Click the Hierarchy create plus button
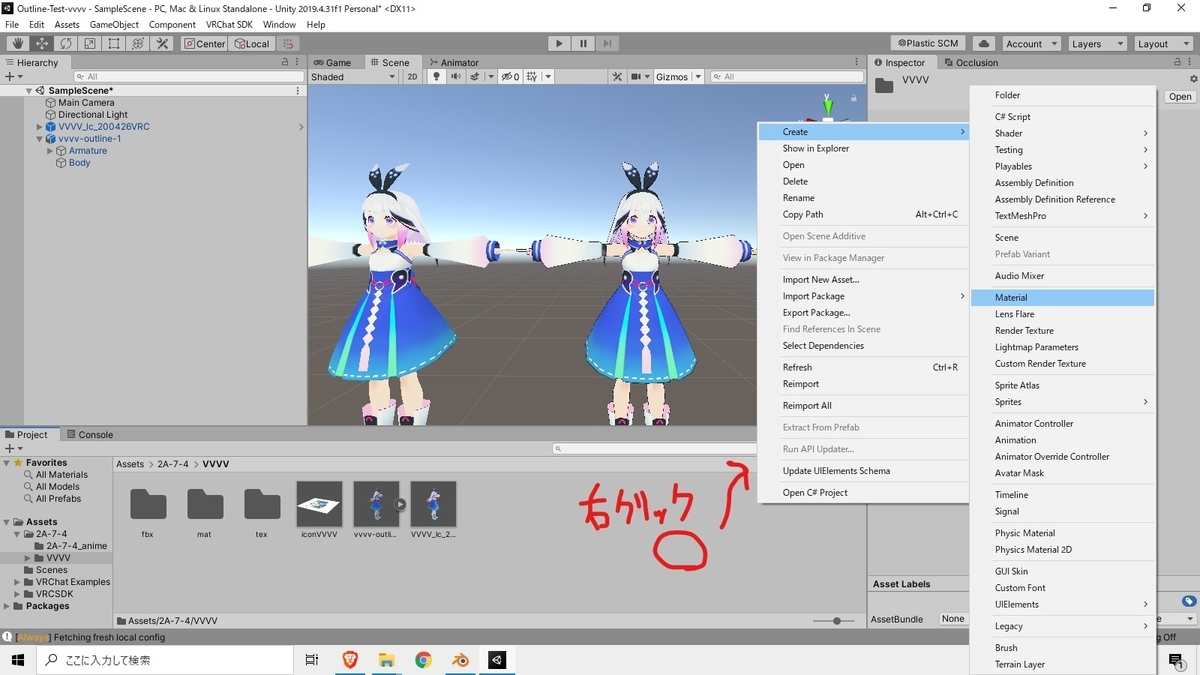 point(13,77)
